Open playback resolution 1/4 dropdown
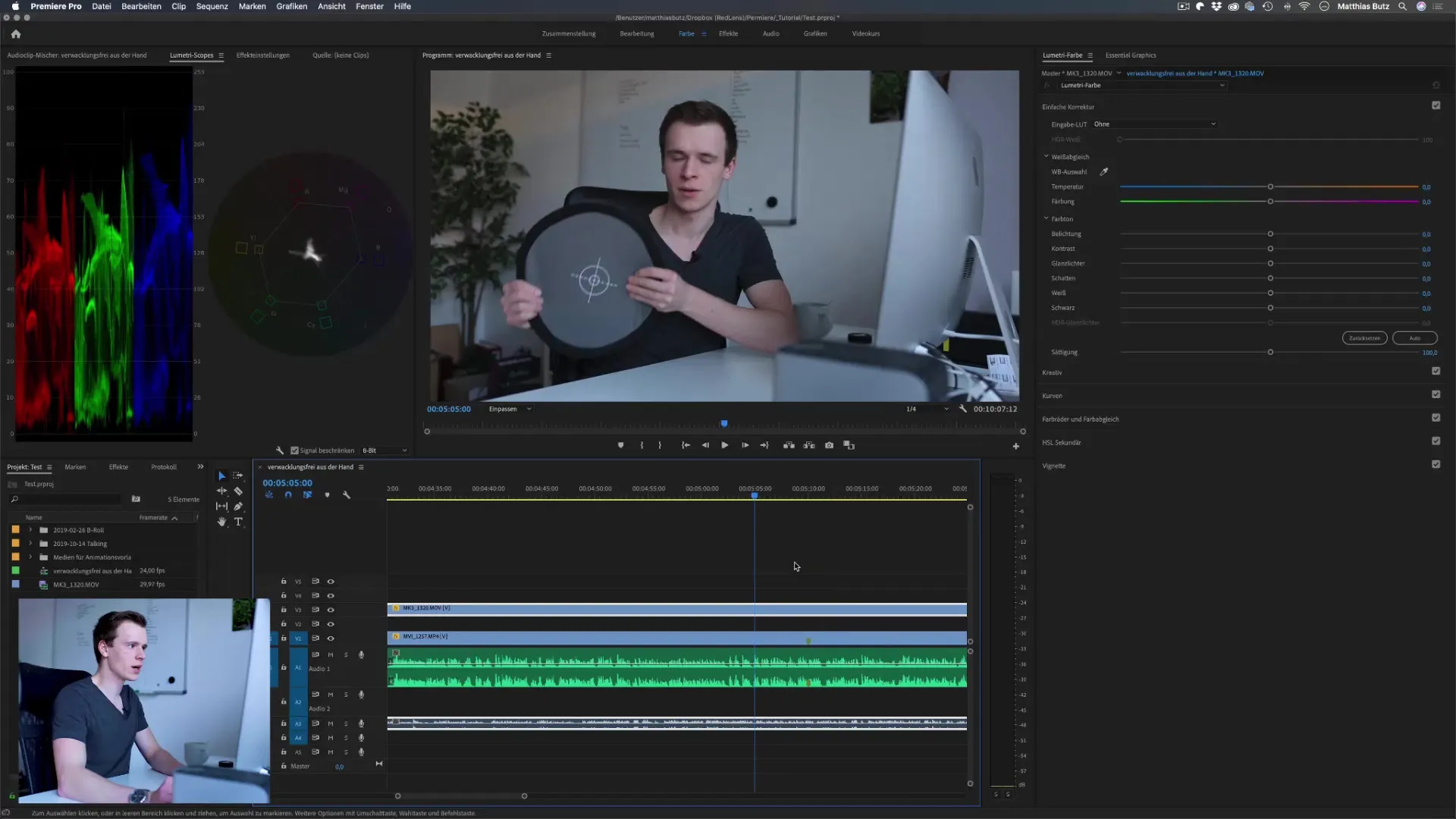Screen dimensions: 1456x819 [927, 409]
